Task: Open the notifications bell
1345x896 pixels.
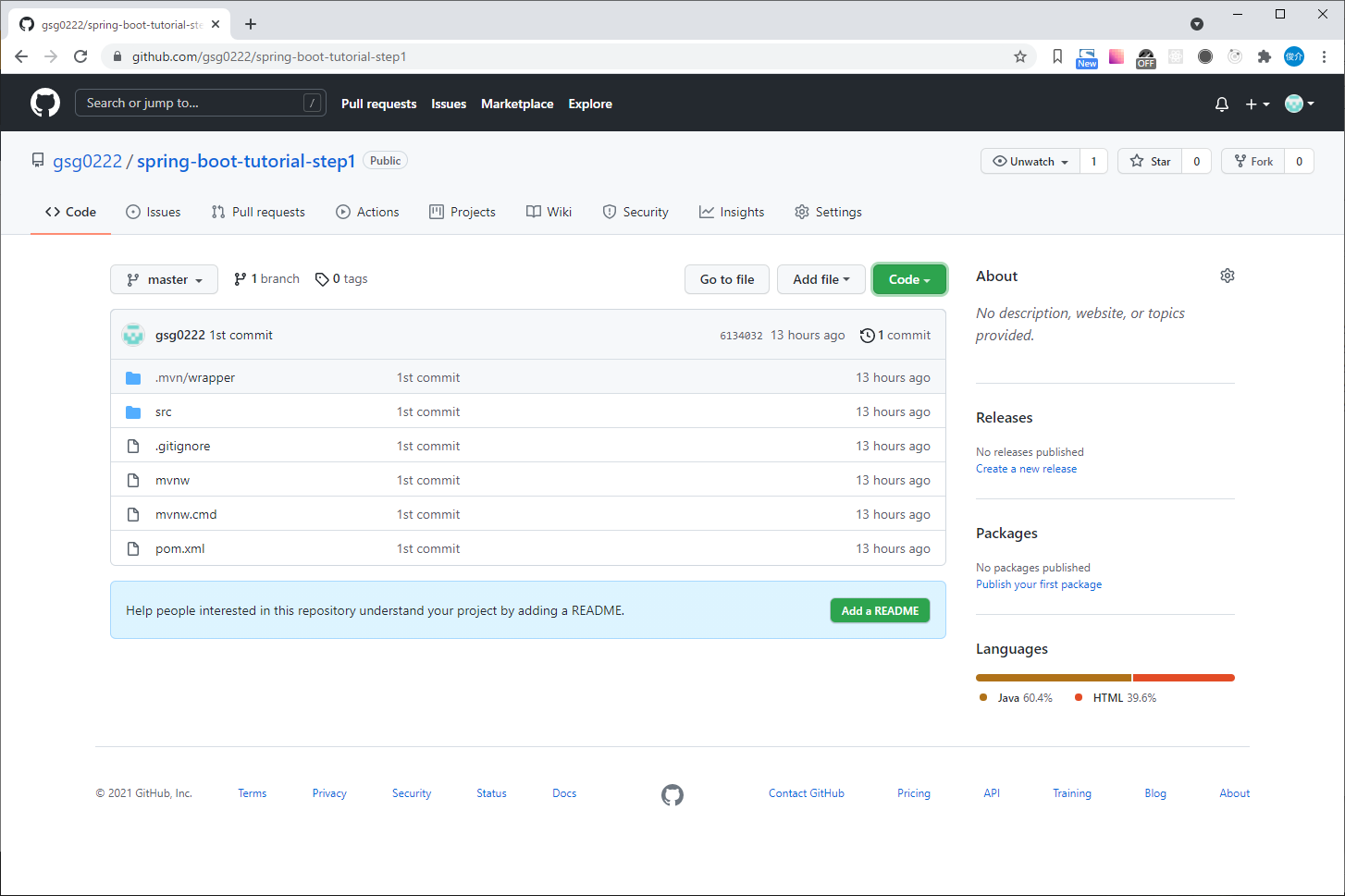Action: [1221, 104]
